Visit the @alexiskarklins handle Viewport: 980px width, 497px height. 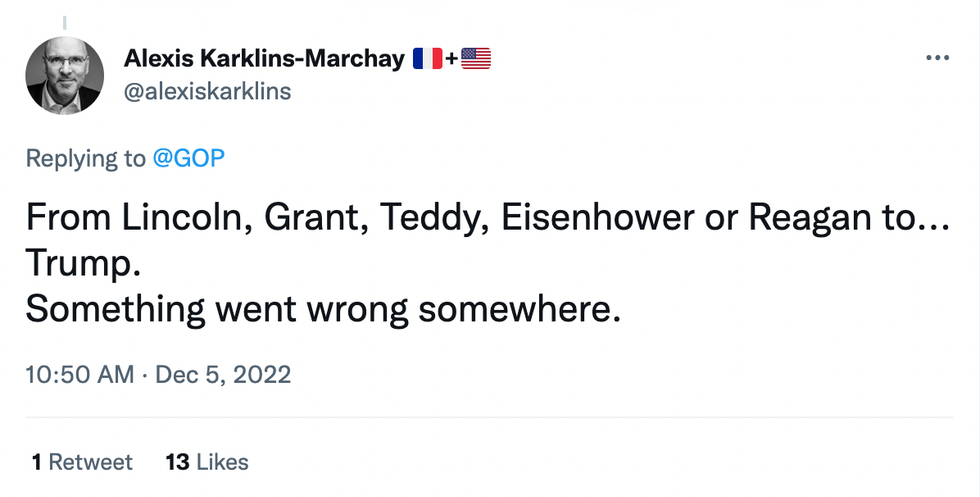[x=207, y=91]
